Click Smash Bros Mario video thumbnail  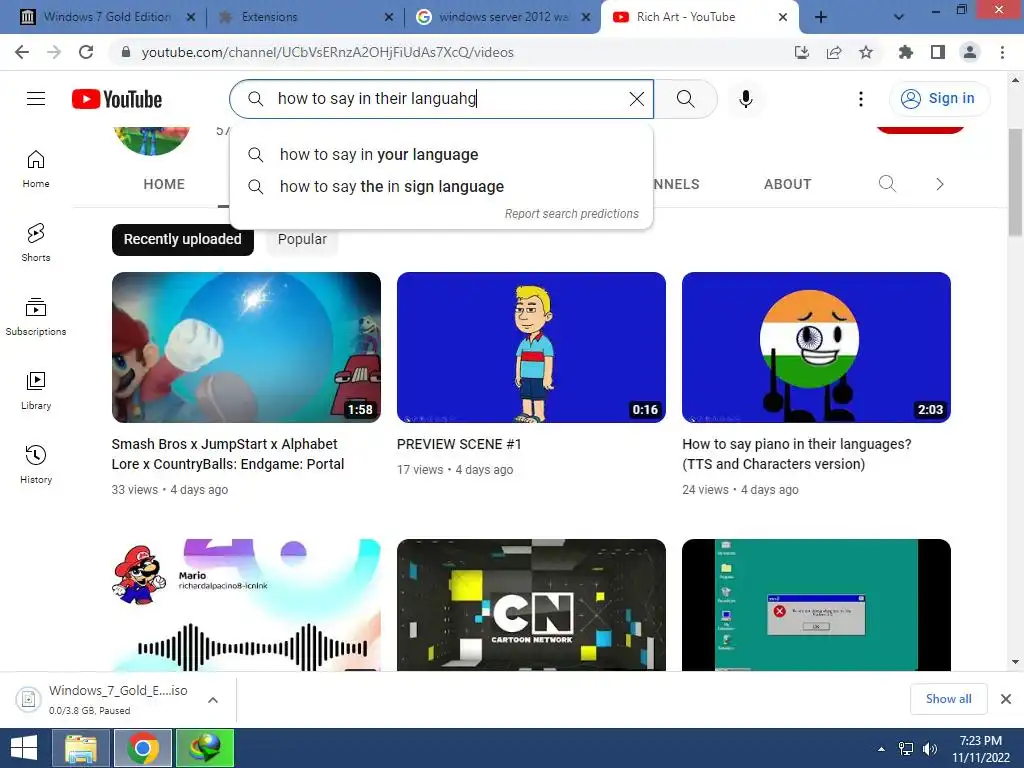tap(246, 347)
